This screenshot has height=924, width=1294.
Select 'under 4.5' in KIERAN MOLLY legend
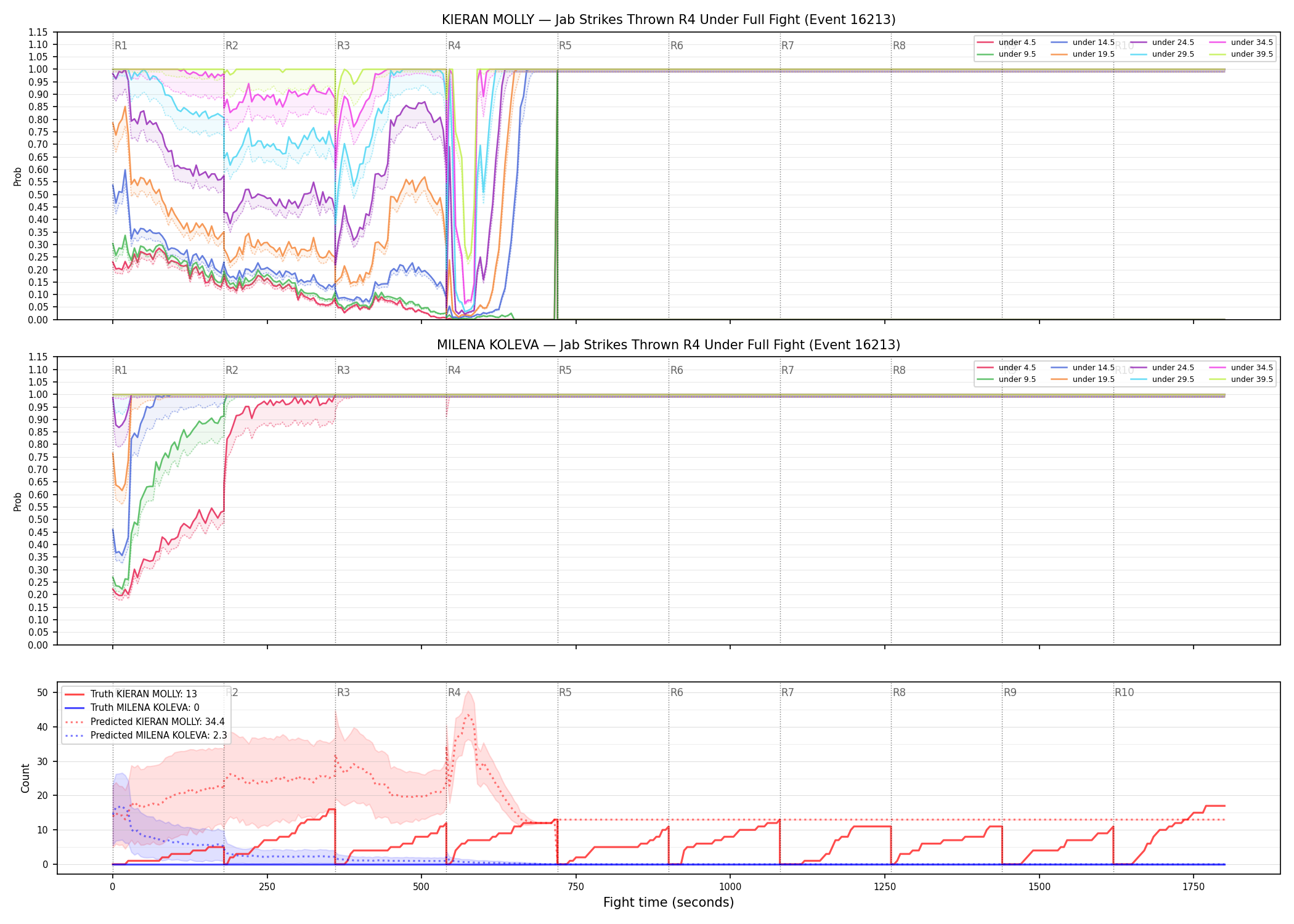[1007, 43]
